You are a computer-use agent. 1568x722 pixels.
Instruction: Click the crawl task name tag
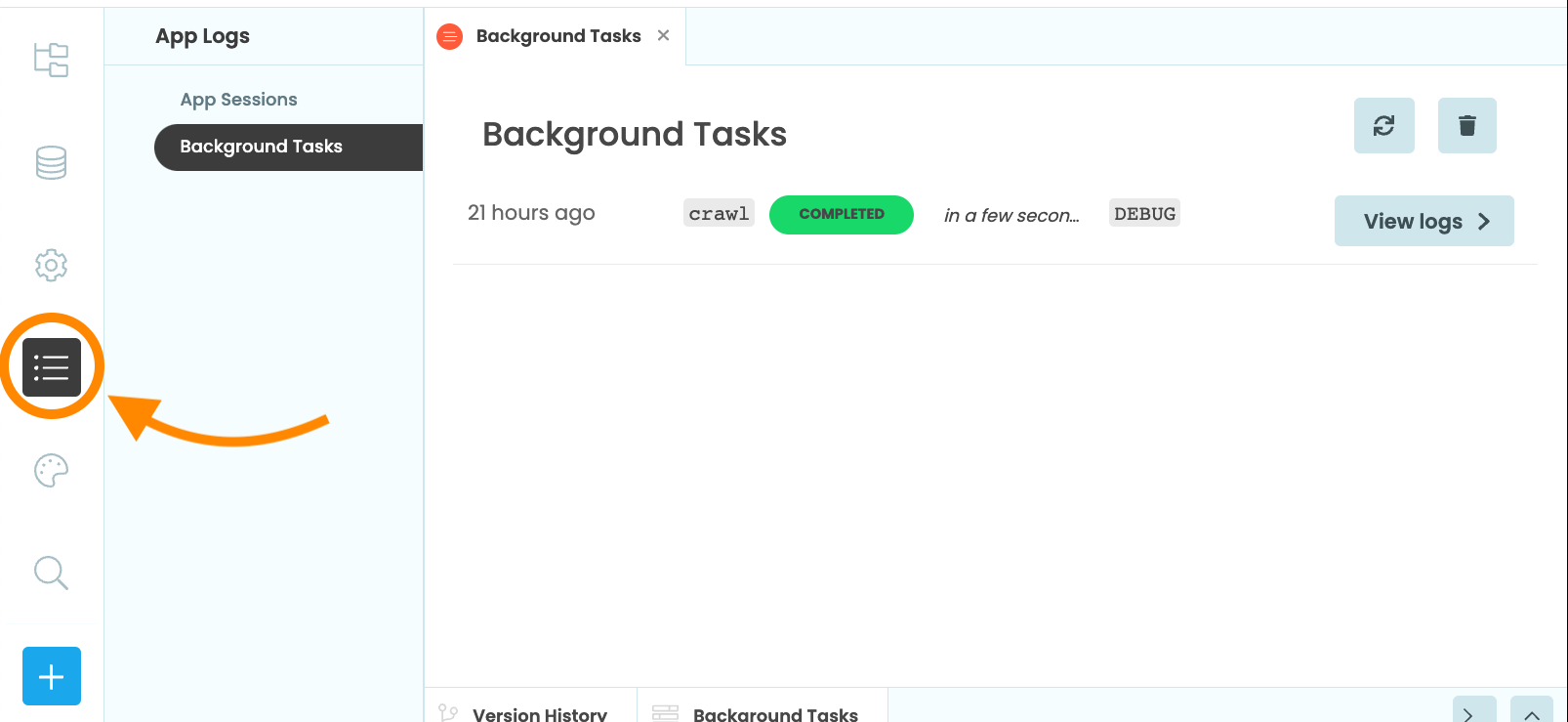click(x=719, y=214)
